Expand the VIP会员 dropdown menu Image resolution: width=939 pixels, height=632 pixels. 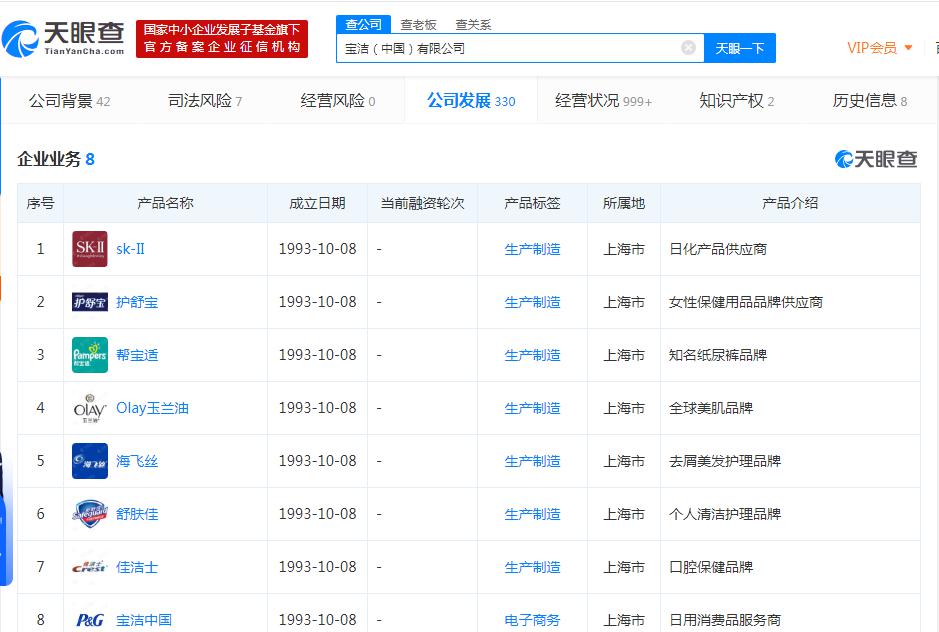(x=880, y=48)
